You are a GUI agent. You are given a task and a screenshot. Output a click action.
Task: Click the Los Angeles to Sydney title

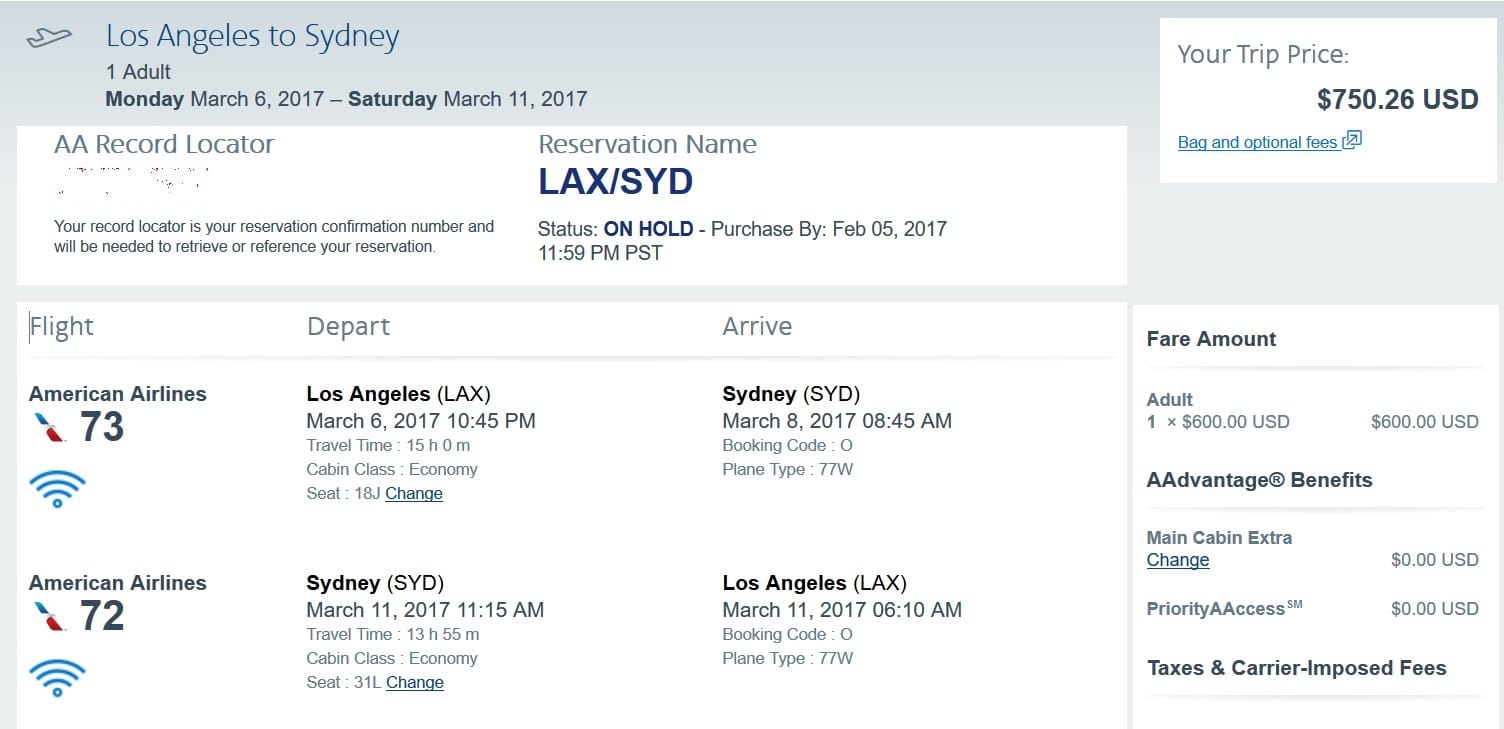[253, 37]
